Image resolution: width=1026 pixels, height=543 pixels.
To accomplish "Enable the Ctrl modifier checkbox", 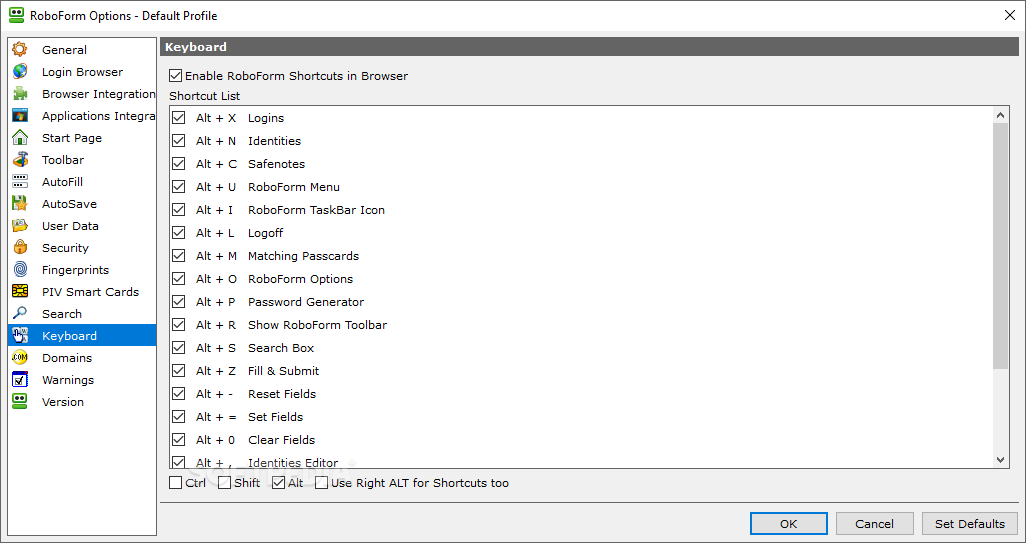I will tap(175, 483).
